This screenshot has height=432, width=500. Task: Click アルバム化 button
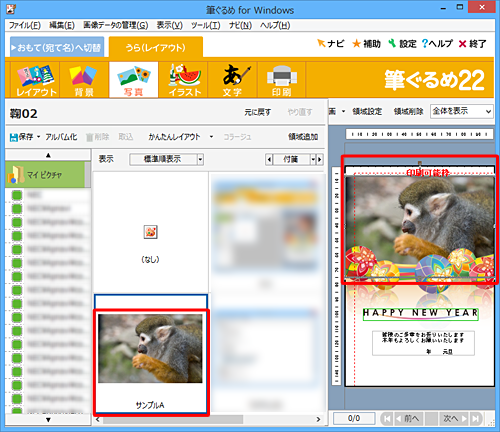point(61,137)
